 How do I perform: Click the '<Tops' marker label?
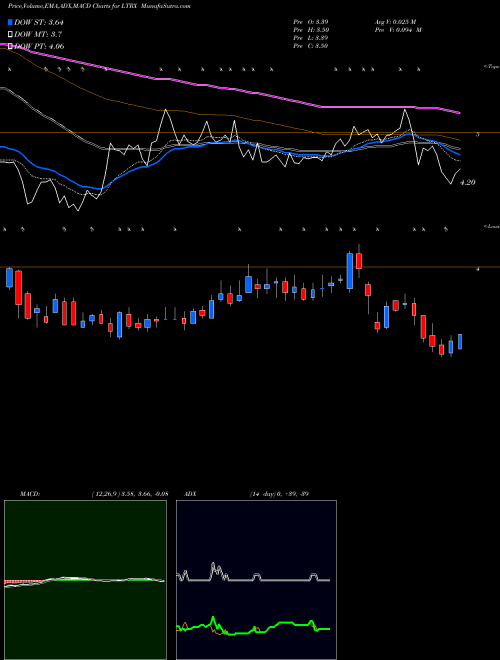(x=492, y=67)
